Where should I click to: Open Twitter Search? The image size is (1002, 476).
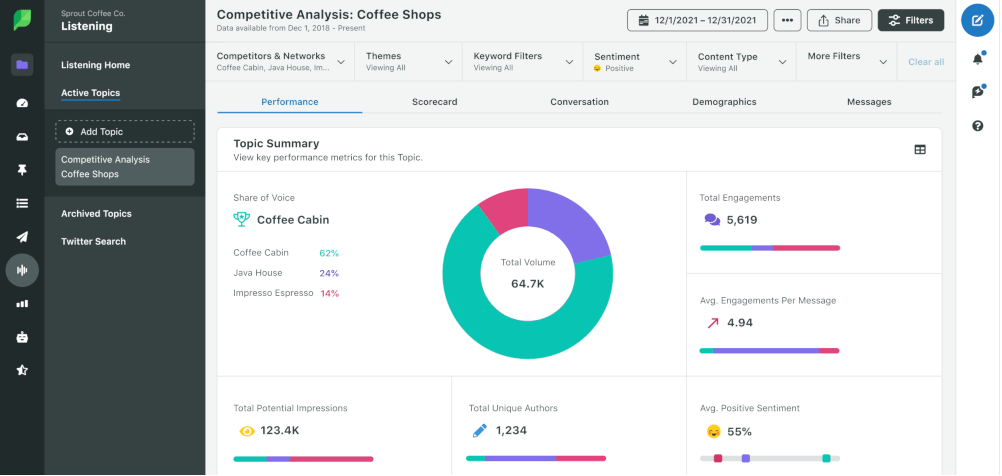93,242
